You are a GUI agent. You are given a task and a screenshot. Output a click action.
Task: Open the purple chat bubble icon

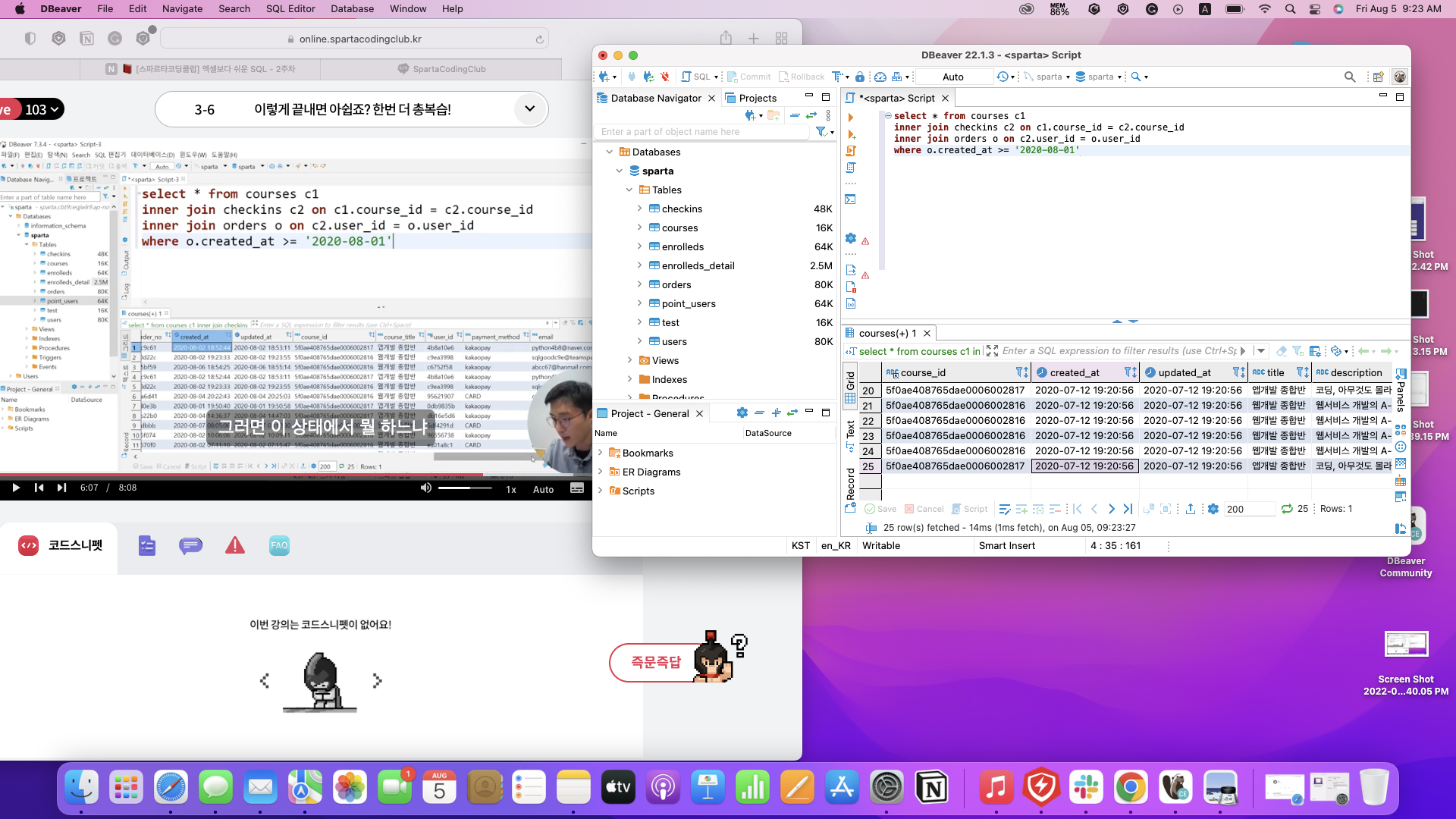[190, 545]
